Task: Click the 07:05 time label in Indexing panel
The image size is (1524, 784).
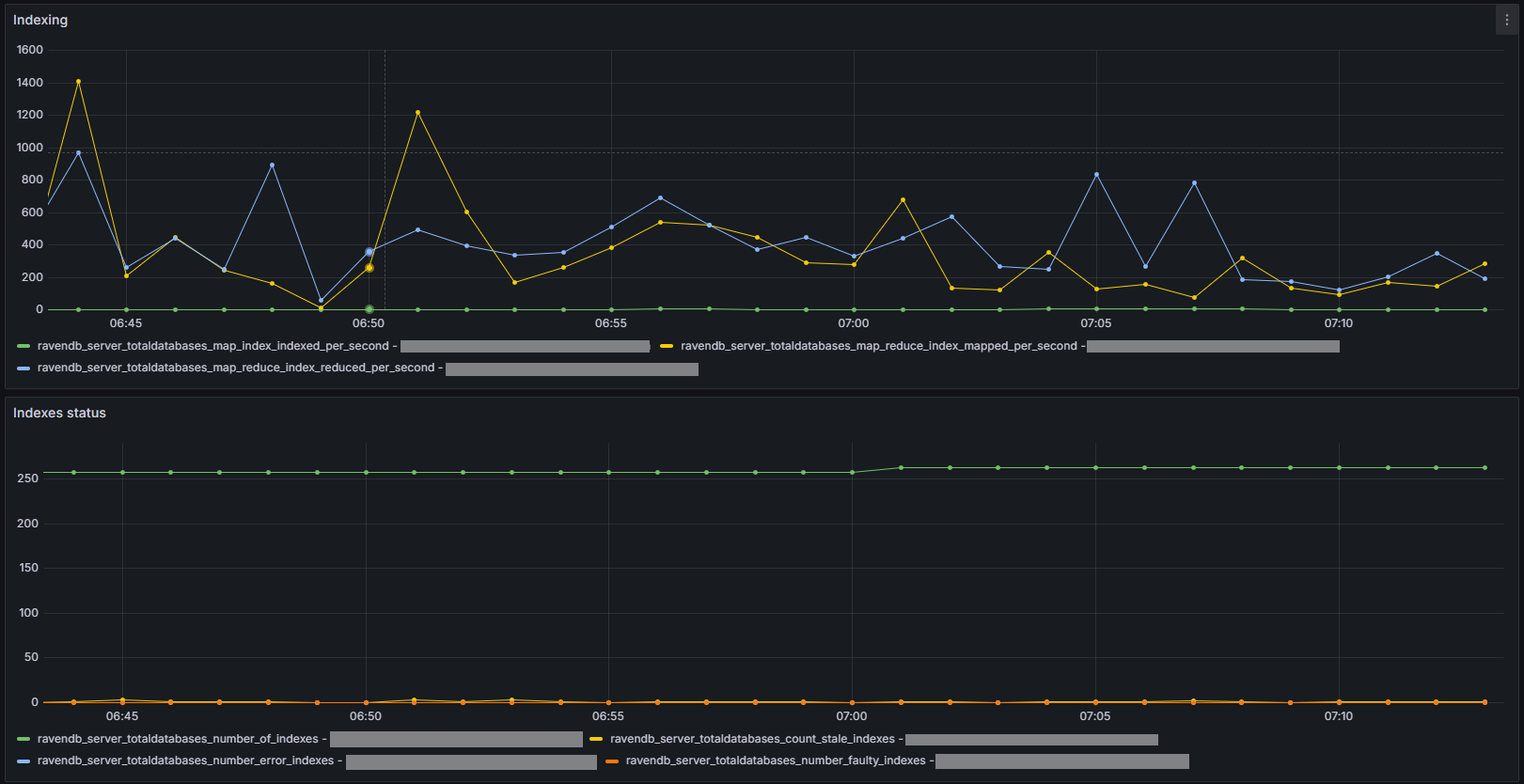Action: pyautogui.click(x=1096, y=323)
